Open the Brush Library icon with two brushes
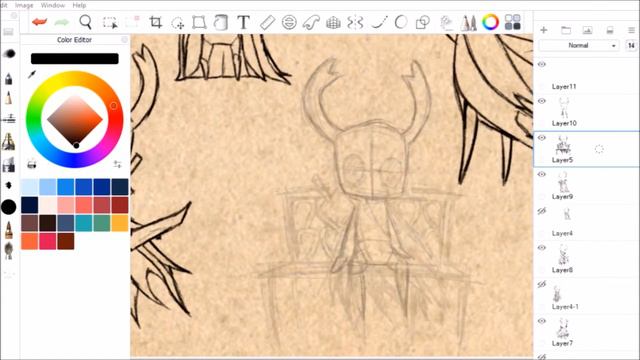The image size is (640, 360). pyautogui.click(x=468, y=22)
